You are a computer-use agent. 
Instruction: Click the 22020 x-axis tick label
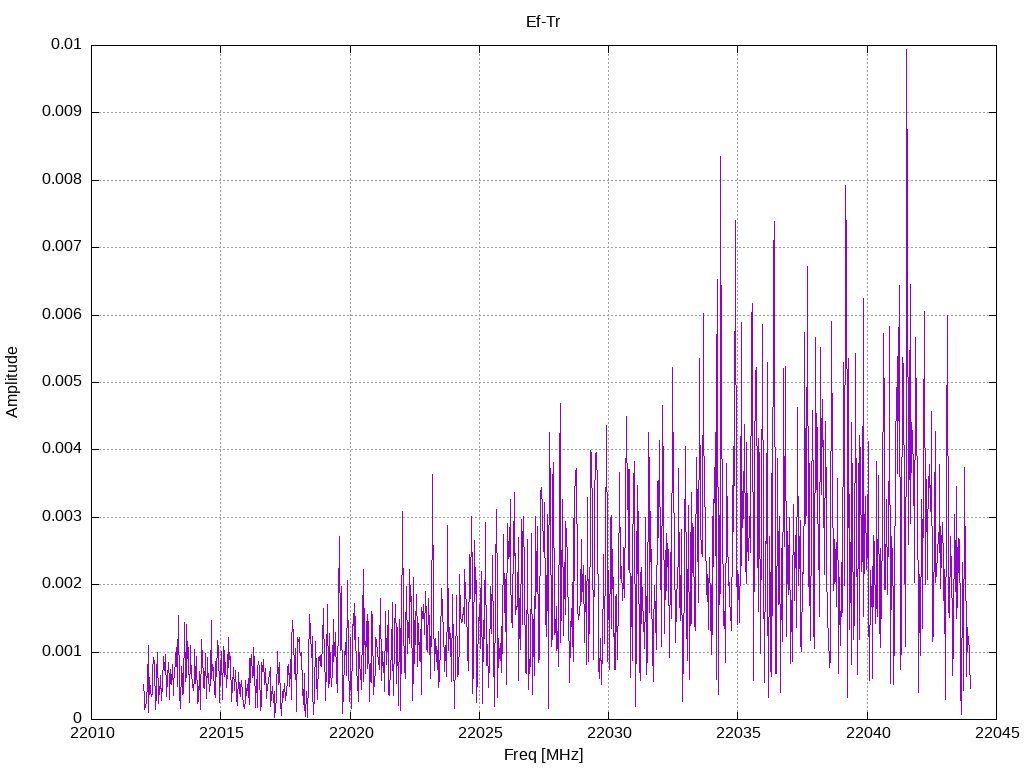351,733
